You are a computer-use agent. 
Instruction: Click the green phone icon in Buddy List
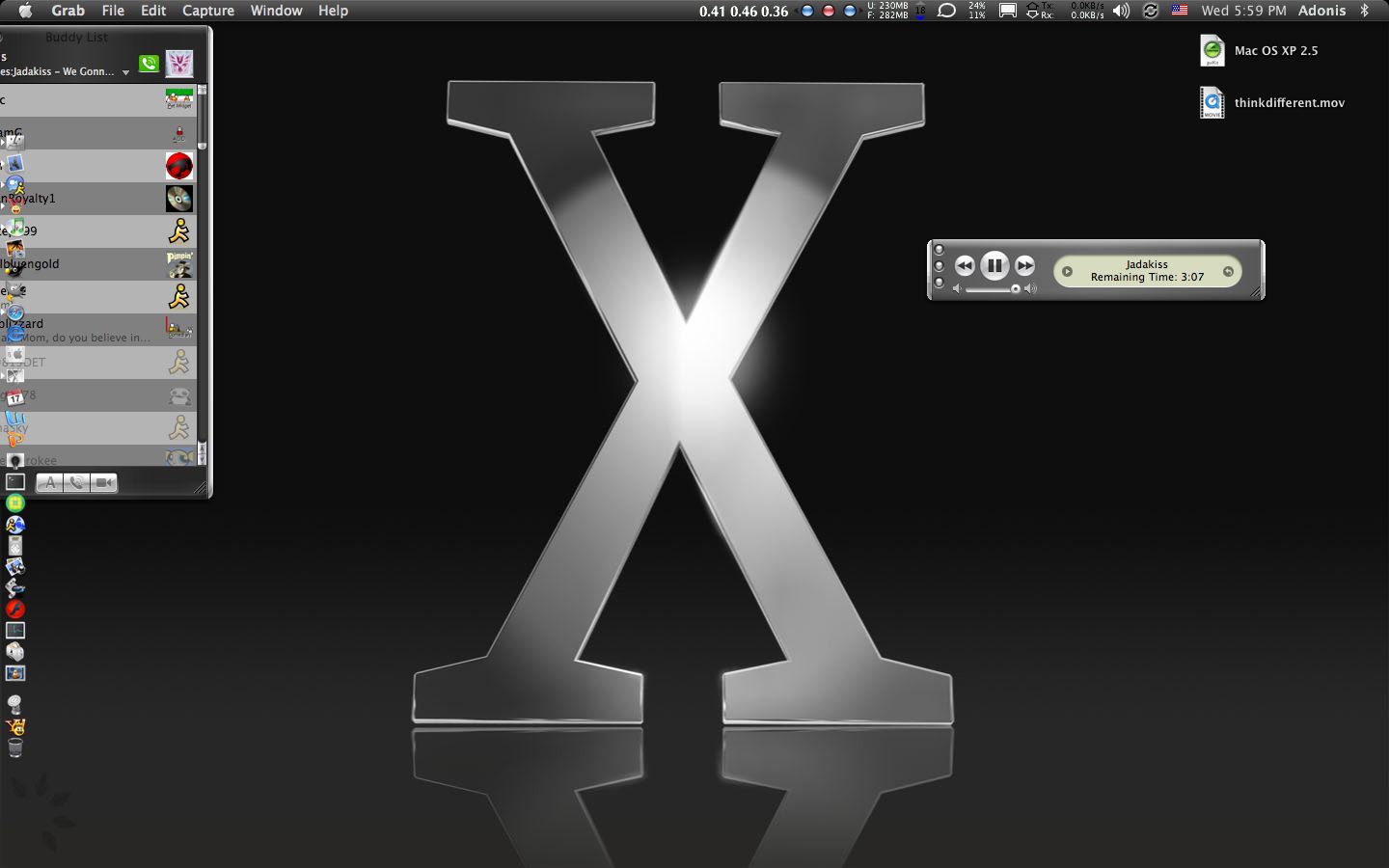click(149, 64)
